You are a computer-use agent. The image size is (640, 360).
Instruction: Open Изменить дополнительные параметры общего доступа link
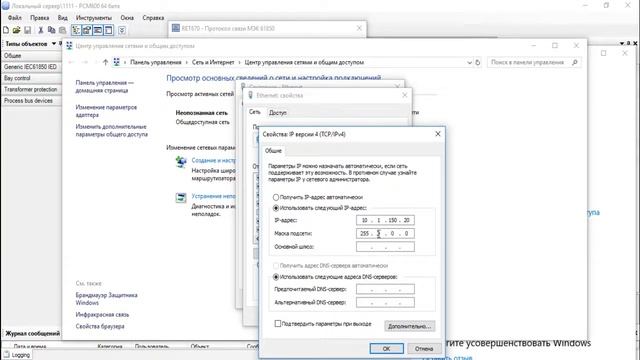tap(111, 131)
